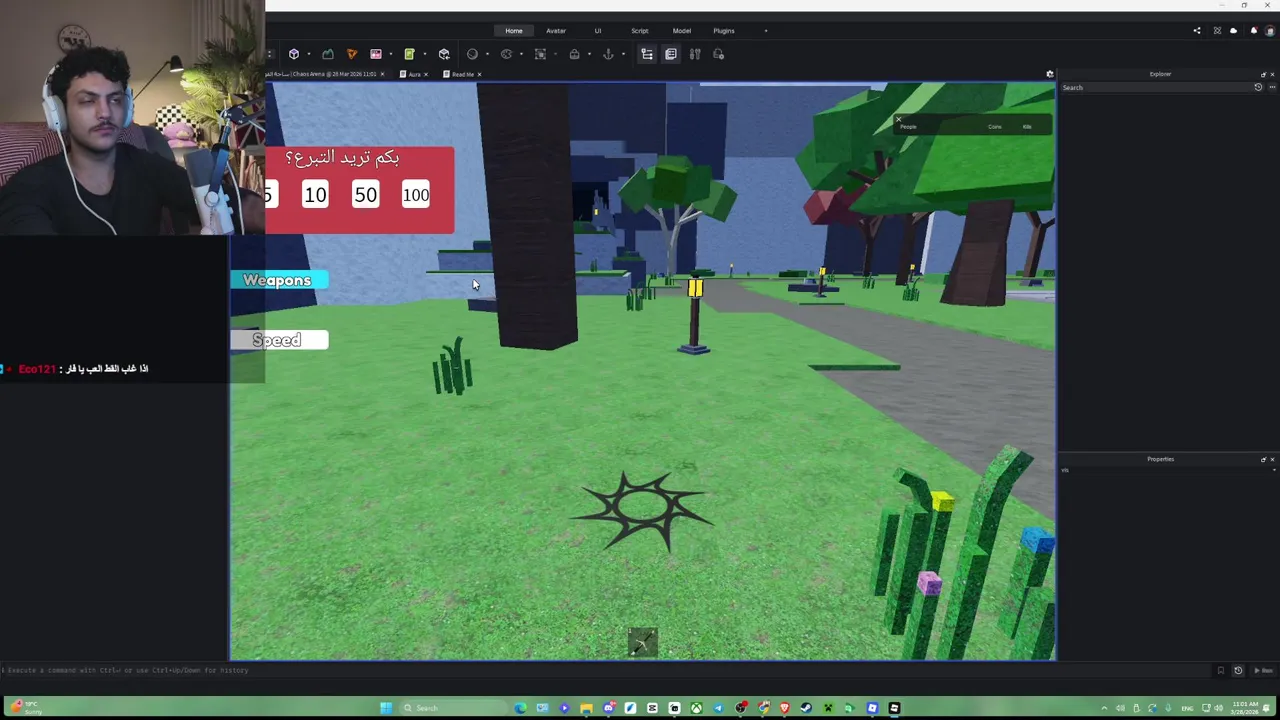Screen dimensions: 1280x720
Task: Expand the Material dropdown arrow
Action: tap(487, 54)
